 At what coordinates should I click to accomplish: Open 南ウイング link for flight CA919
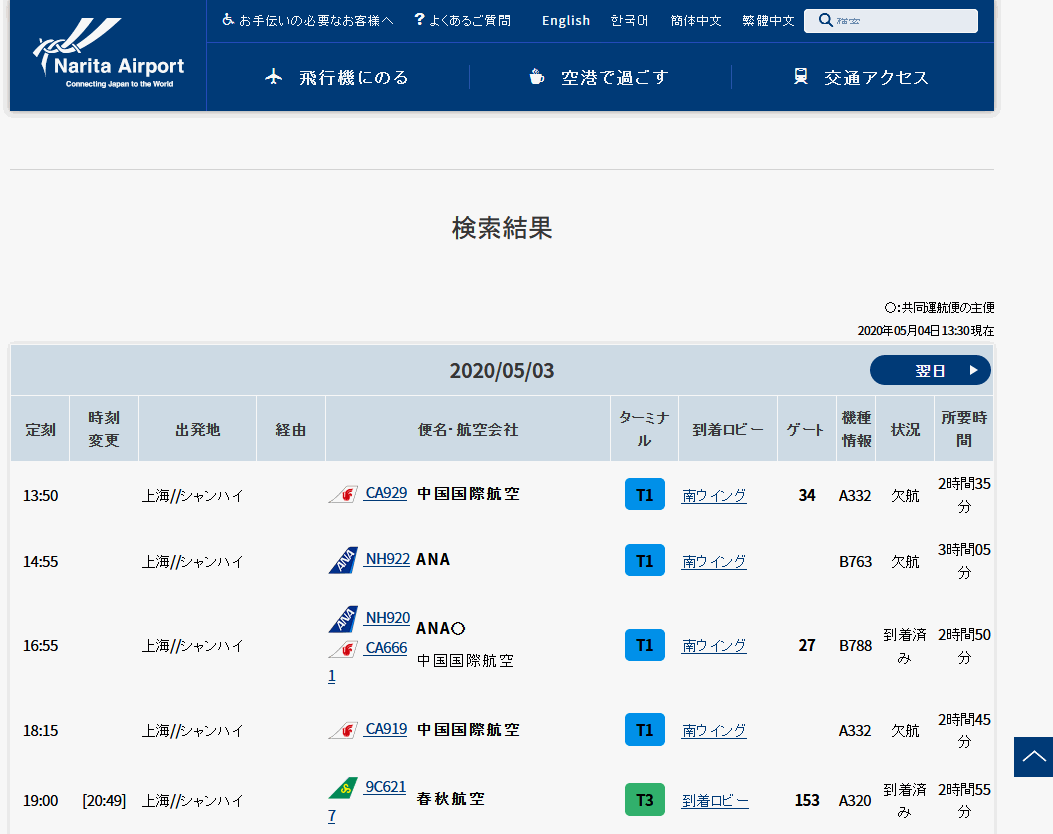tap(714, 731)
